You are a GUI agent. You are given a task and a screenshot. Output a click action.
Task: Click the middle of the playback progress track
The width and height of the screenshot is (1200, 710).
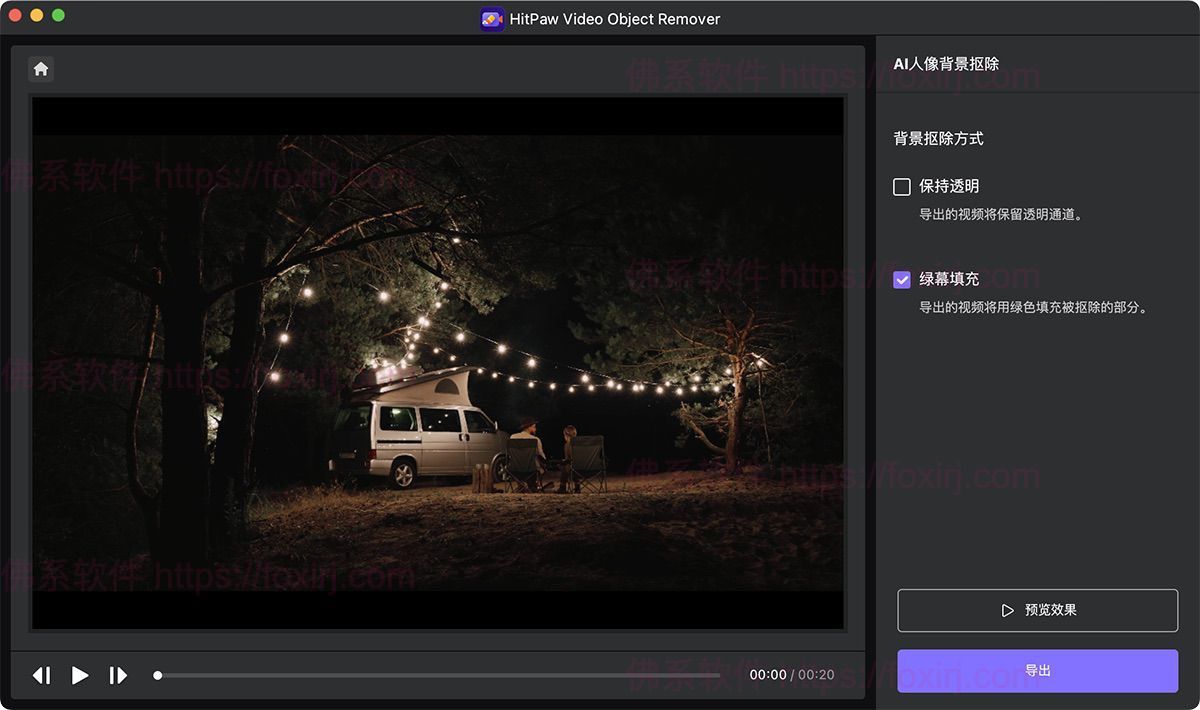[438, 676]
